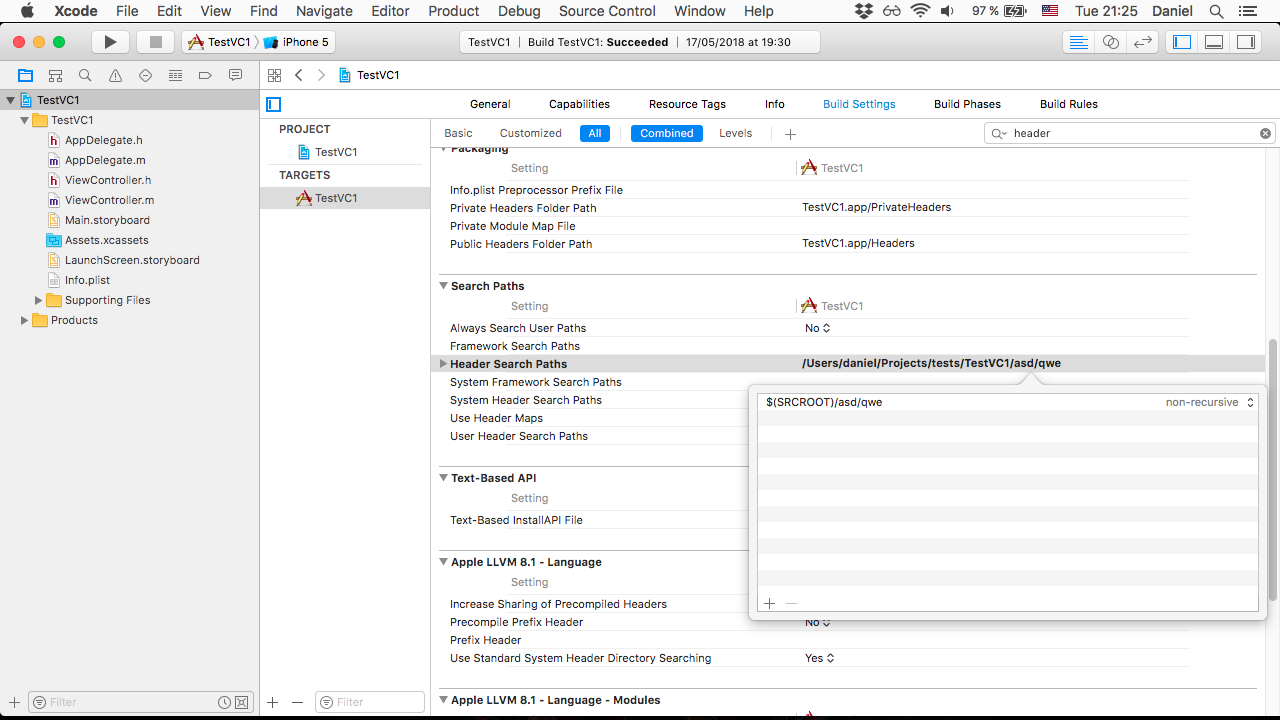
Task: Open ViewController.m in the navigator
Action: point(109,200)
